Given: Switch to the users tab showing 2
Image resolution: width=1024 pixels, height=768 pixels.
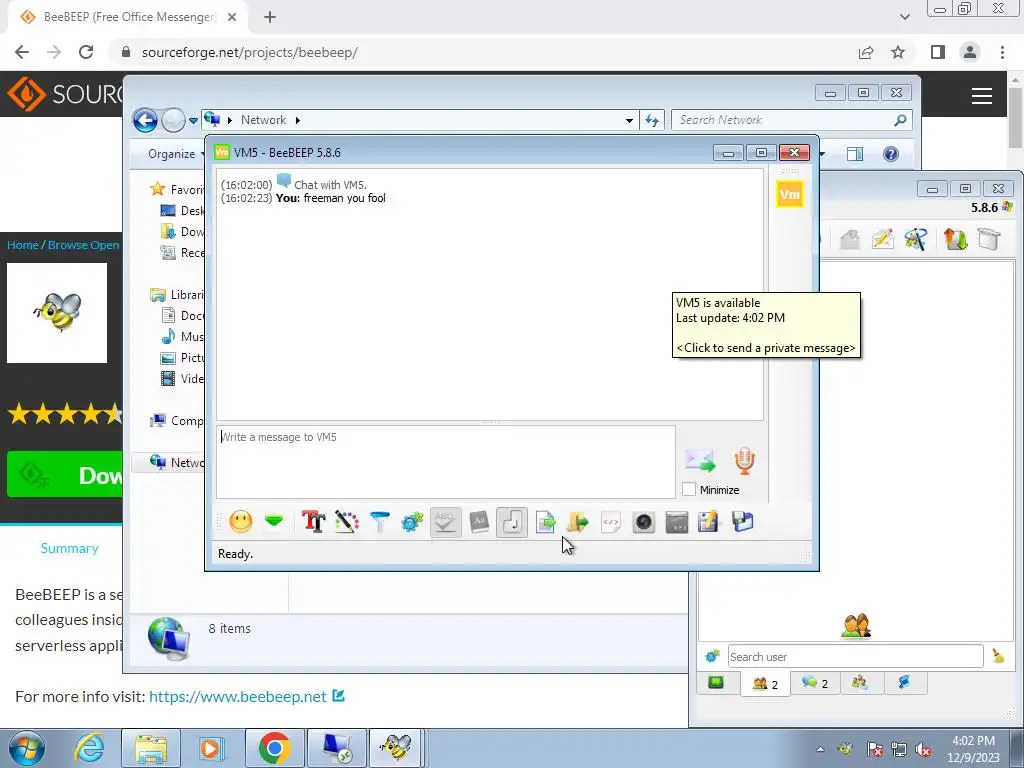Looking at the screenshot, I should (765, 684).
